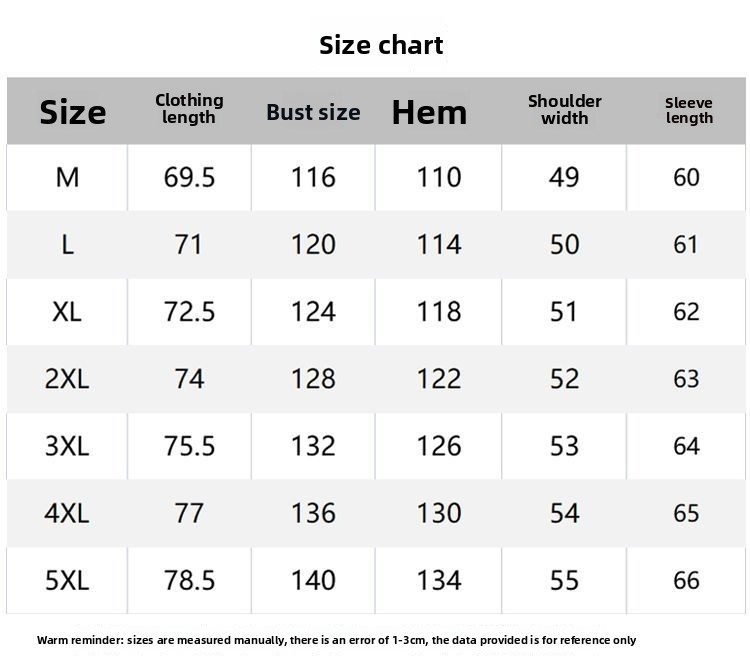Click the Size column header
The image size is (750, 672).
[72, 112]
